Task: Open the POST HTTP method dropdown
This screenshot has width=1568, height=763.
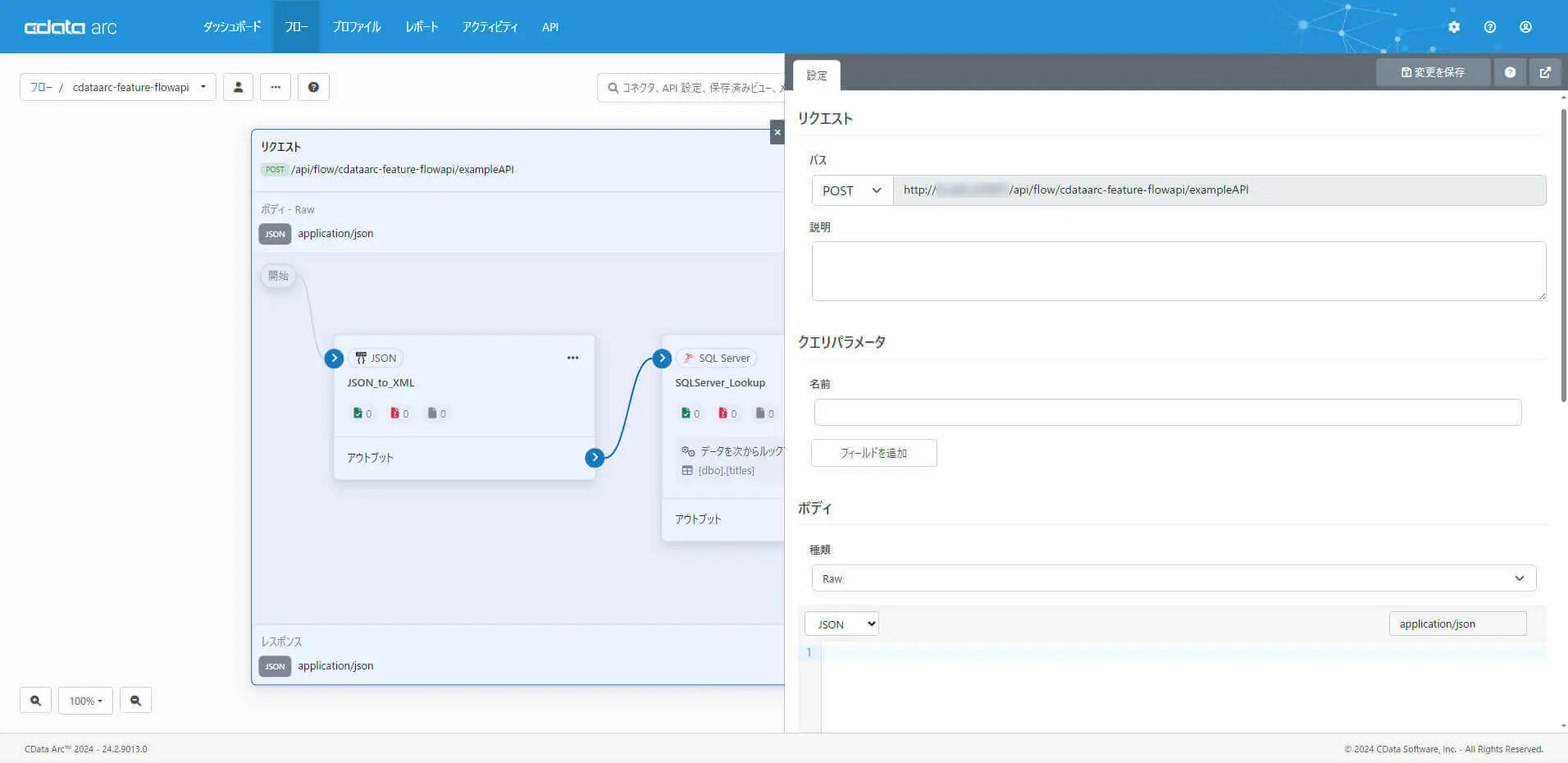Action: (852, 190)
